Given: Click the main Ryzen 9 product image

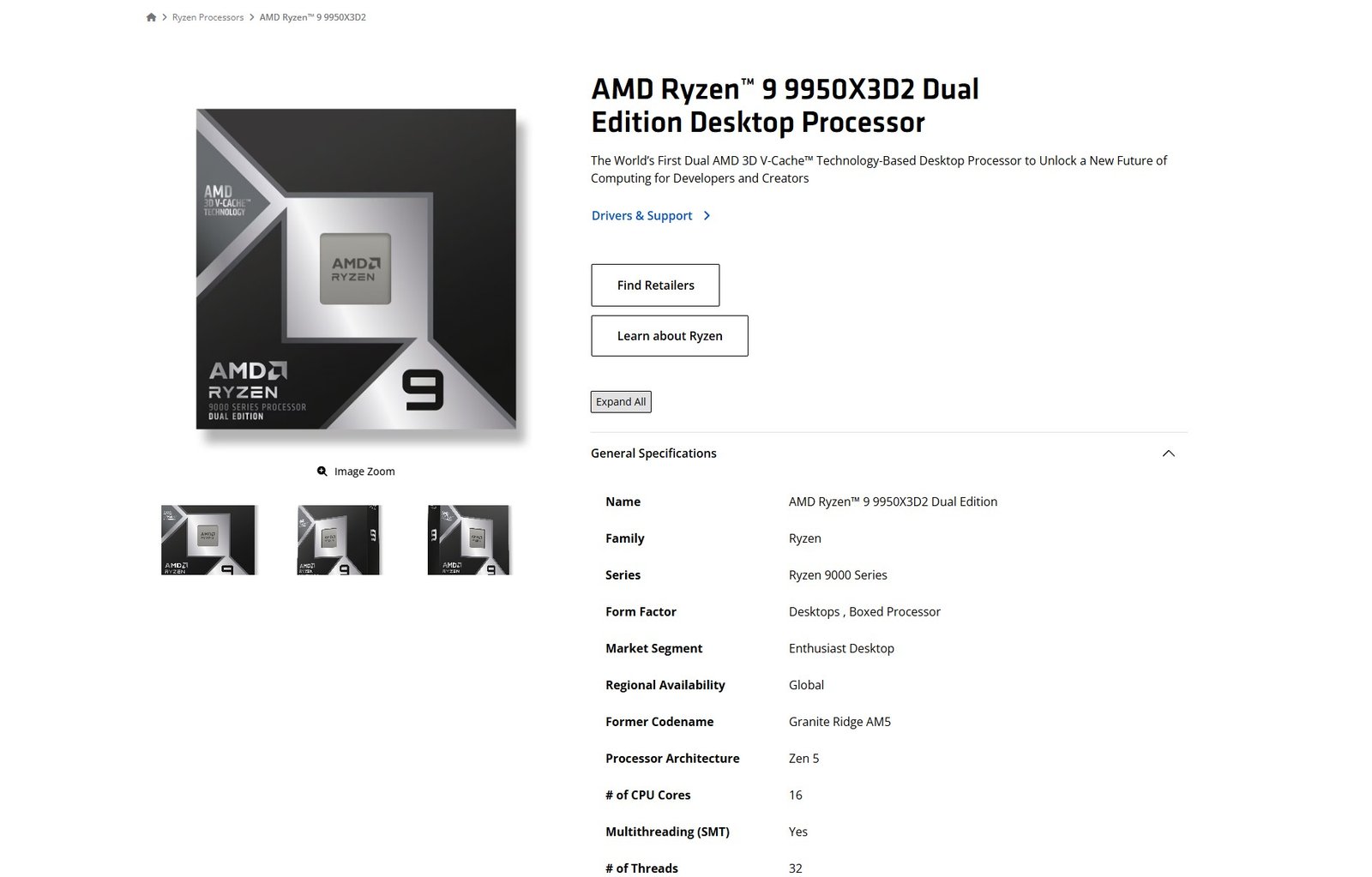Looking at the screenshot, I should coord(357,269).
